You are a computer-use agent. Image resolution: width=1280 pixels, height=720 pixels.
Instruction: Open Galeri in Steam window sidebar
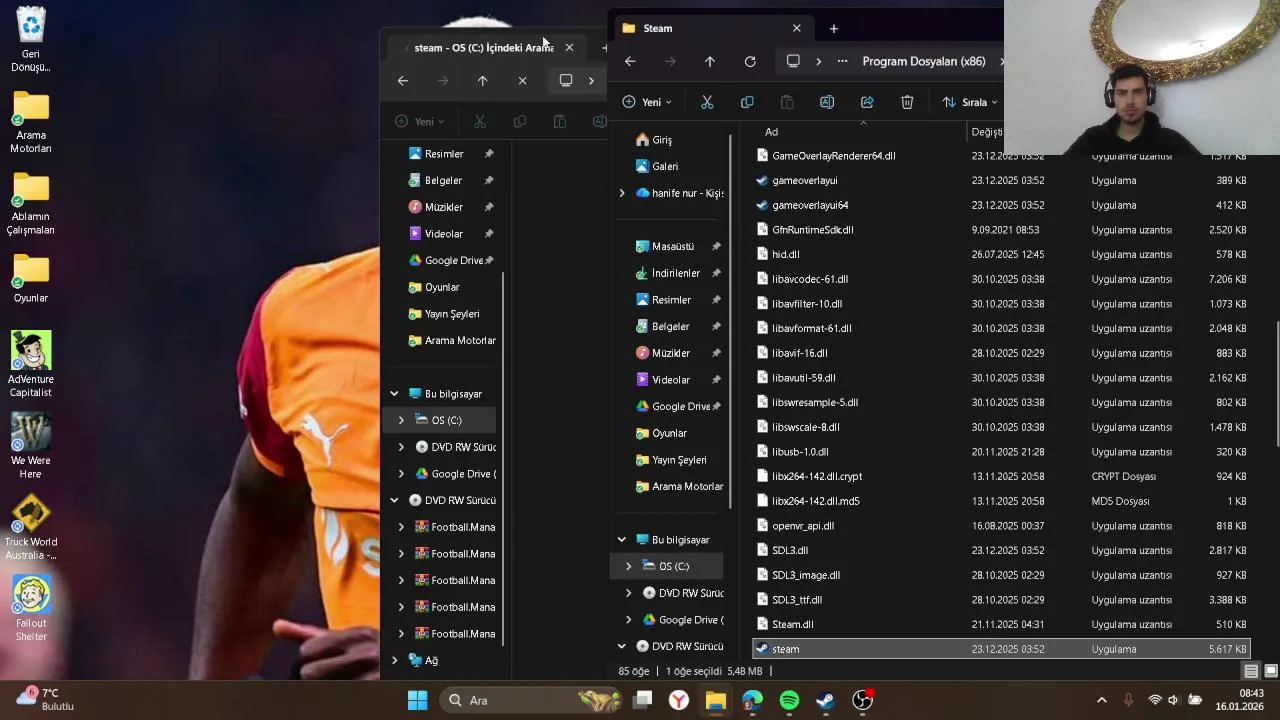(x=665, y=166)
